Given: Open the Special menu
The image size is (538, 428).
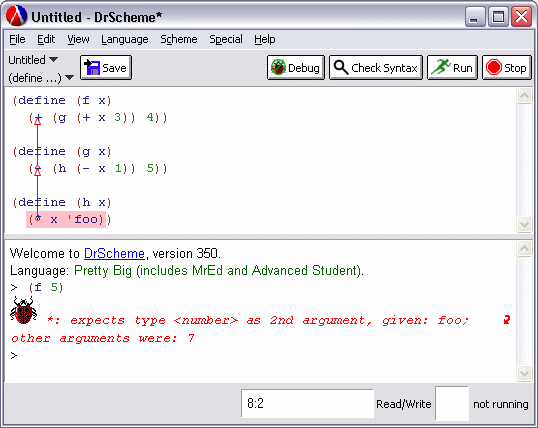Looking at the screenshot, I should click(x=226, y=39).
